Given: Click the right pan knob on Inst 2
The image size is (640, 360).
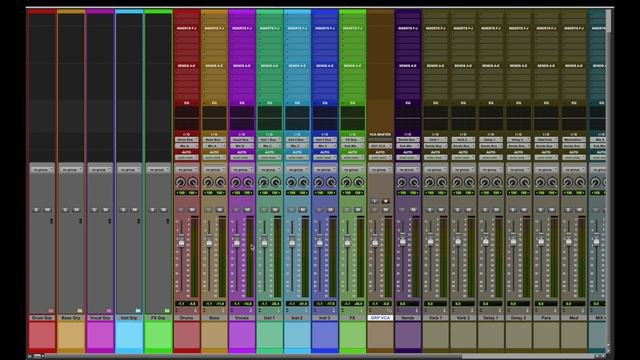Looking at the screenshot, I should tap(304, 182).
